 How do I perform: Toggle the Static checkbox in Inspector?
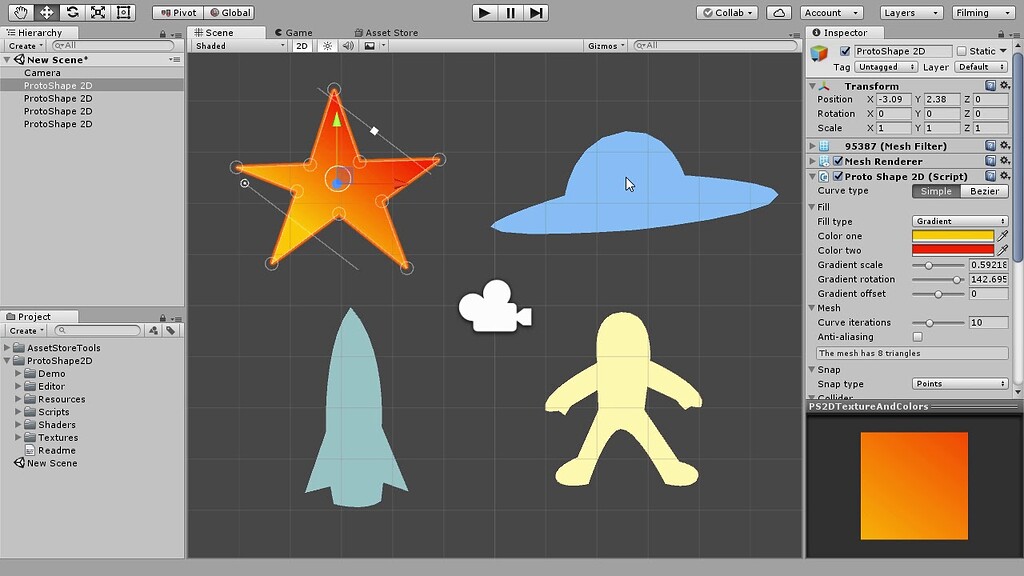[961, 50]
